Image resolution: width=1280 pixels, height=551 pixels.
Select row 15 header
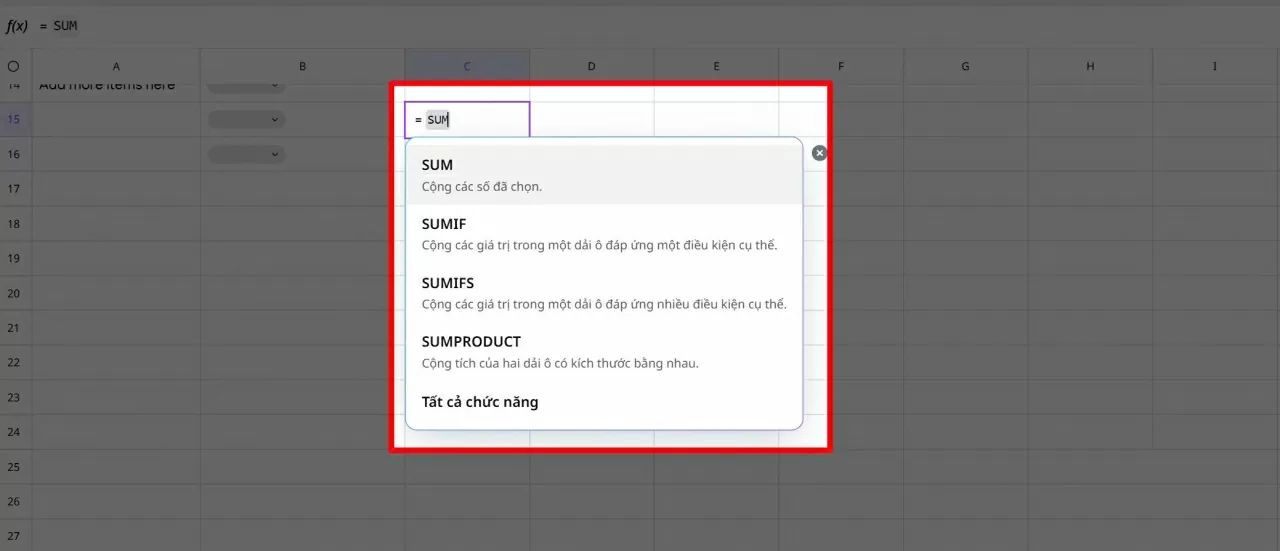14,120
